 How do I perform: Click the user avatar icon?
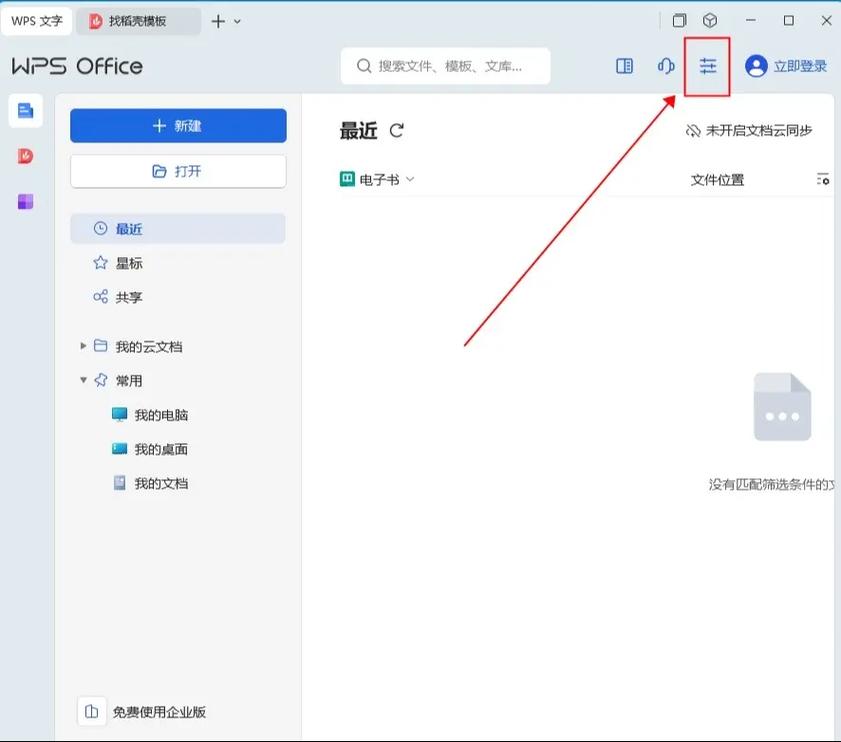click(756, 66)
